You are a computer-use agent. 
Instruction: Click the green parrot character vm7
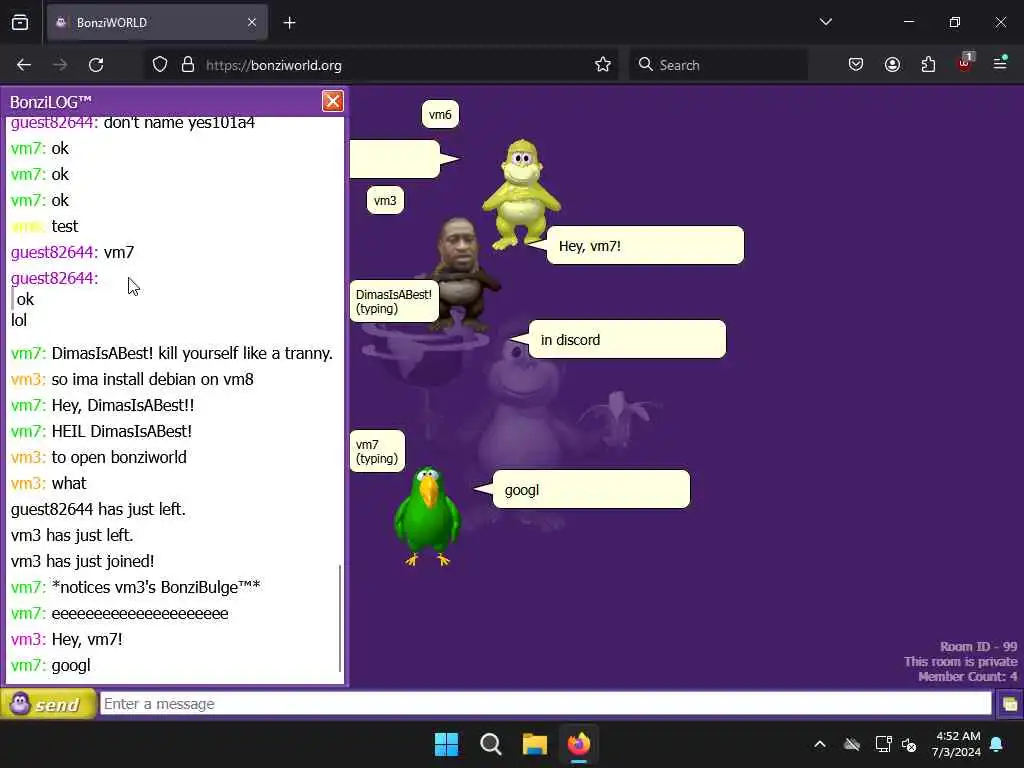click(426, 515)
